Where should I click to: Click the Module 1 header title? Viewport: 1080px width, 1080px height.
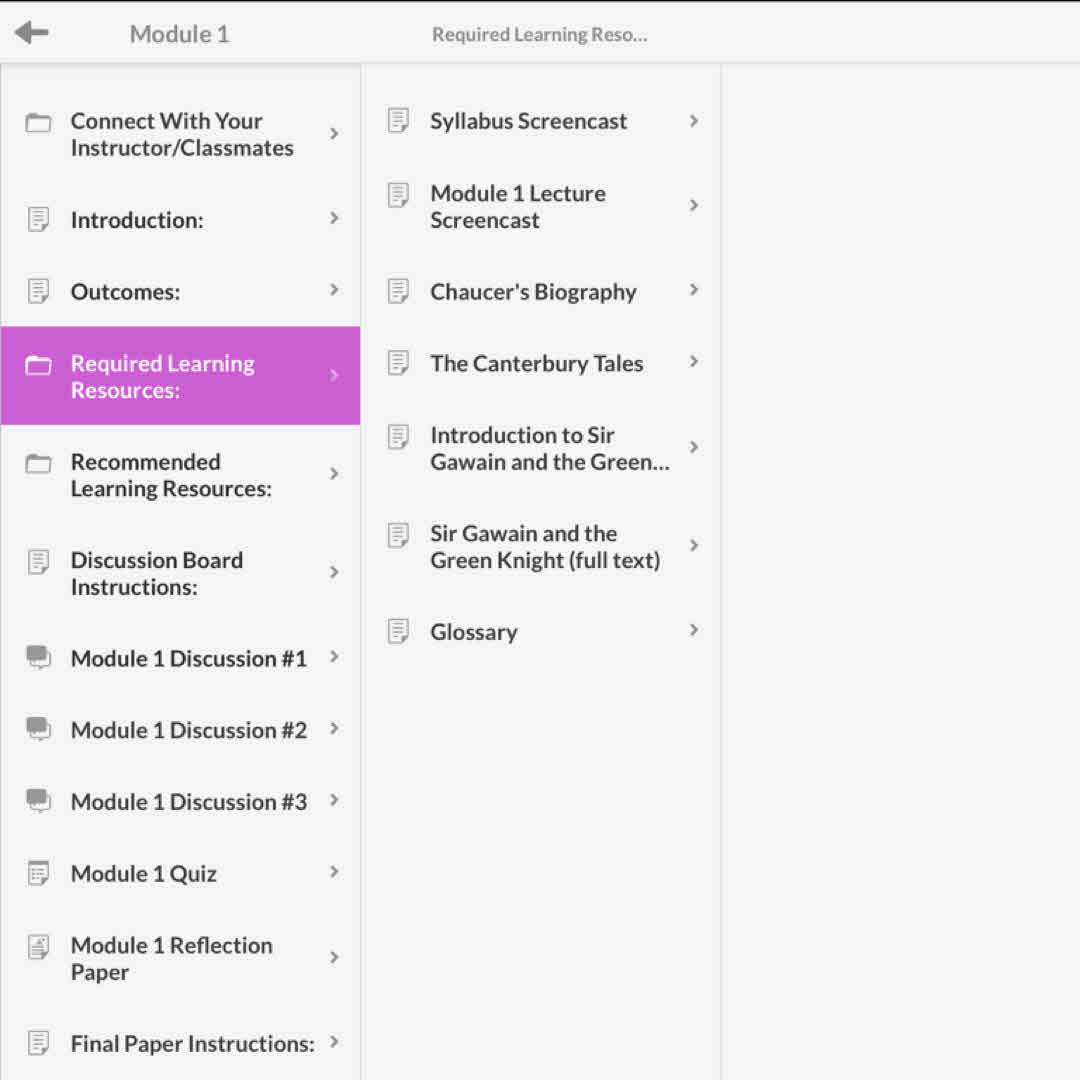179,34
